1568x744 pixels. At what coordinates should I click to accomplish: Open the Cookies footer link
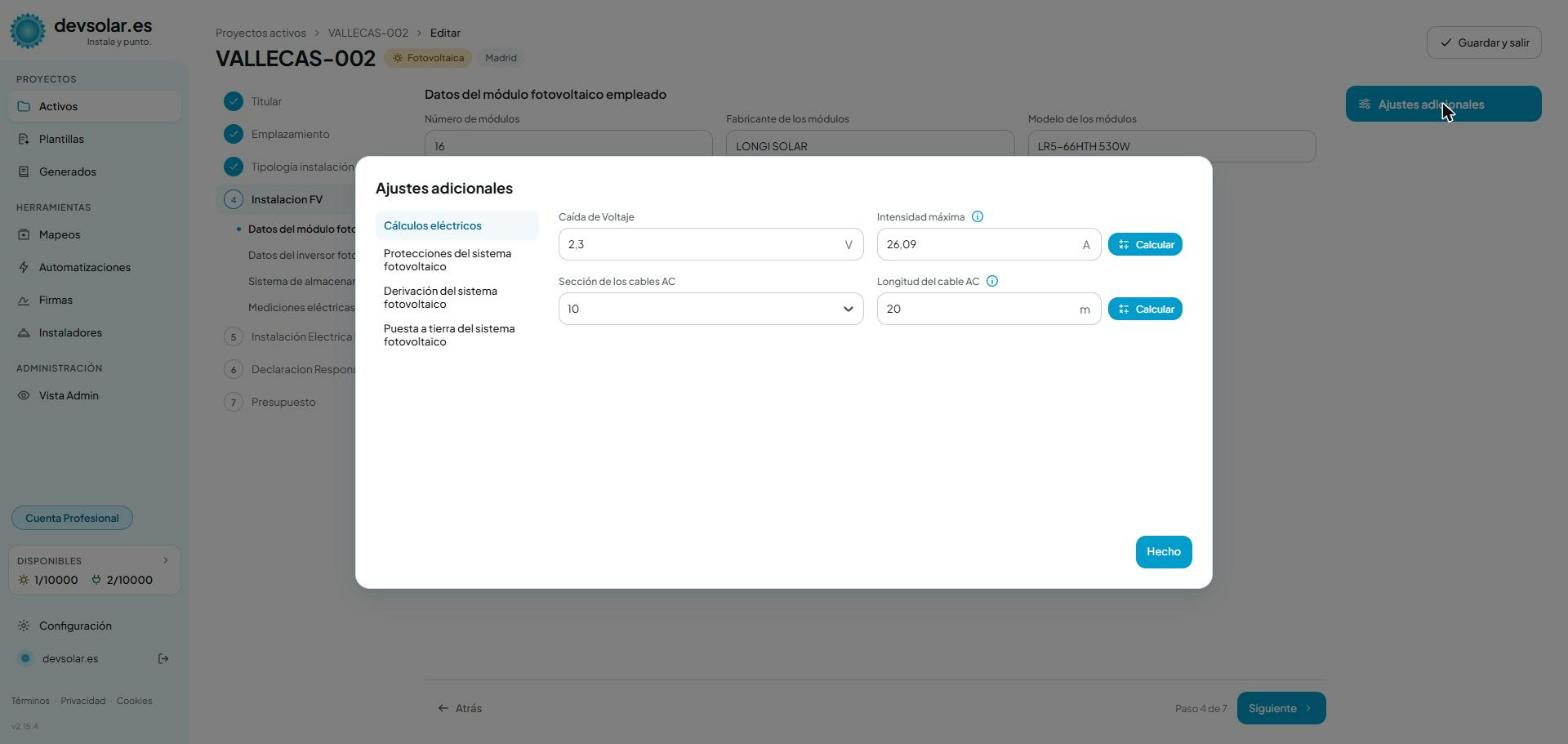[134, 701]
